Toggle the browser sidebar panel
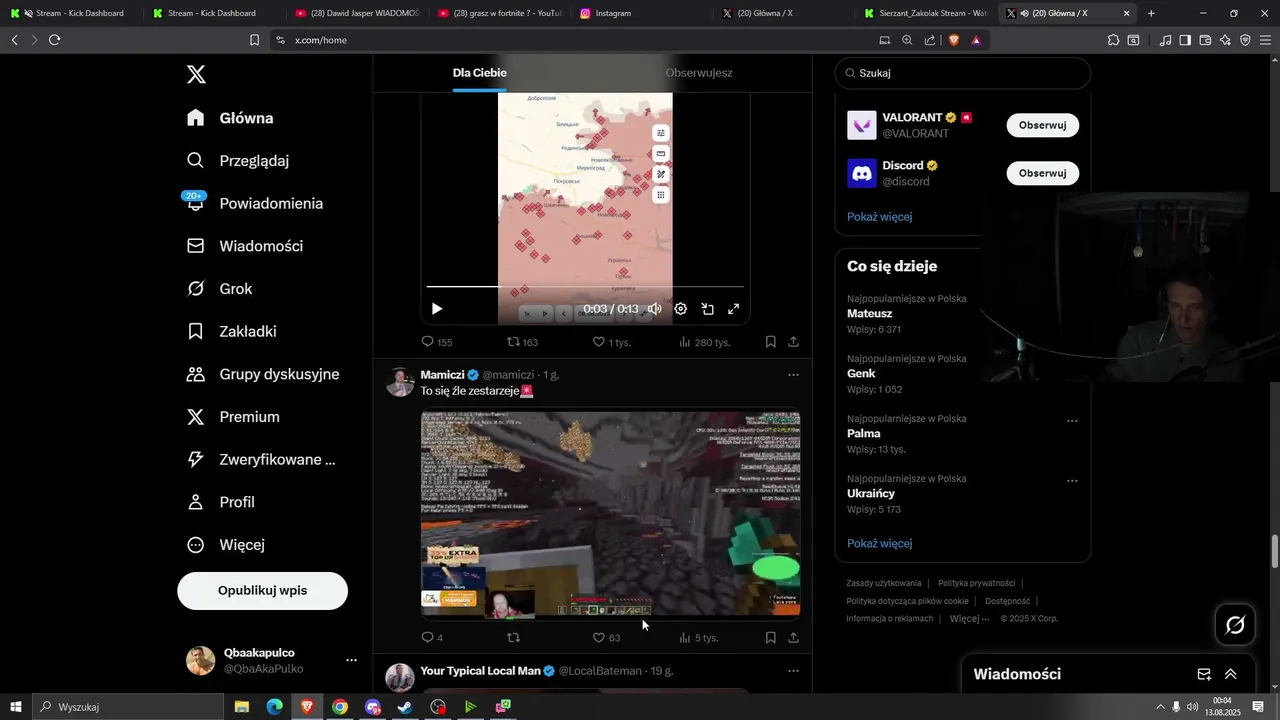The width and height of the screenshot is (1280, 720). point(1185,40)
